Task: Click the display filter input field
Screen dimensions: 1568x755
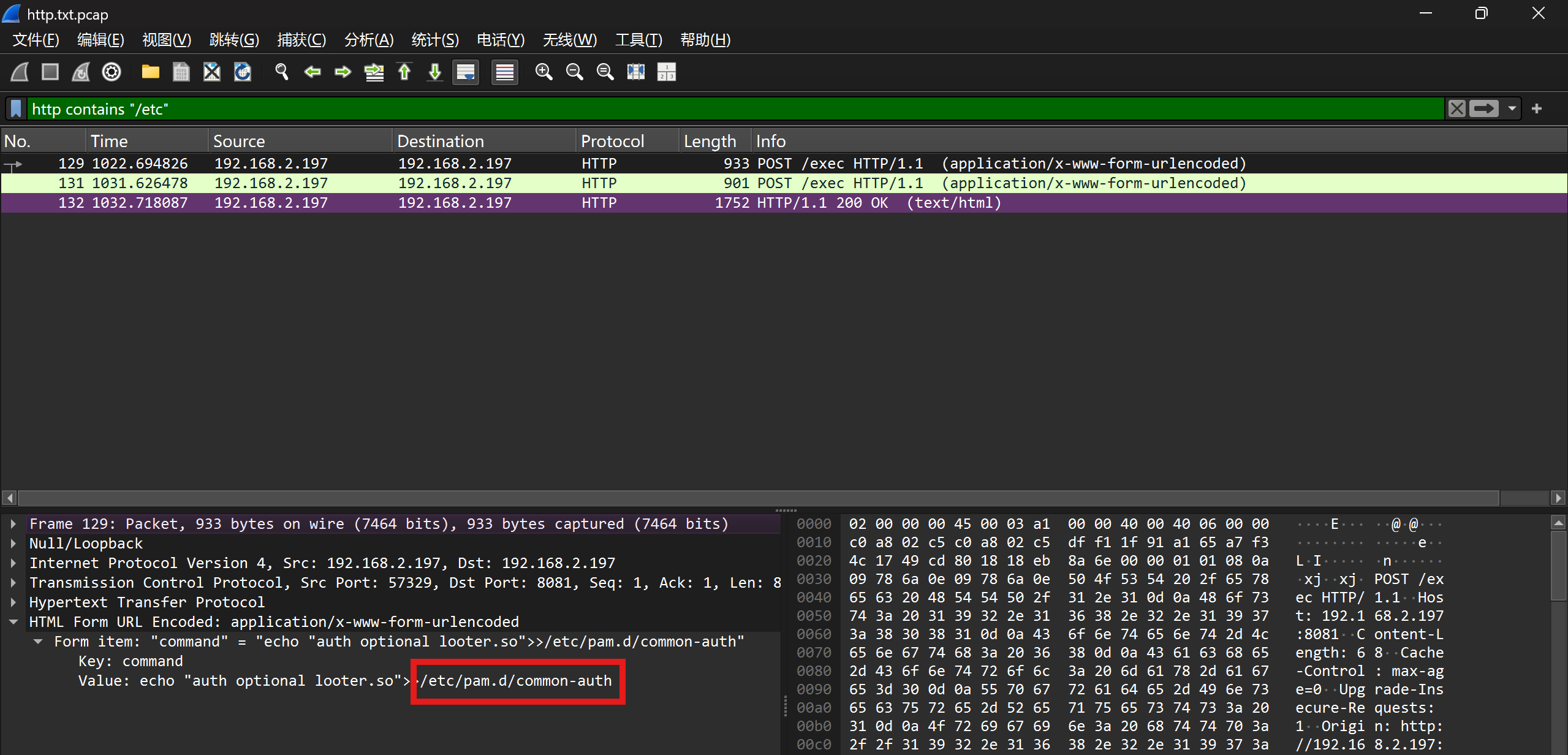Action: pos(735,109)
